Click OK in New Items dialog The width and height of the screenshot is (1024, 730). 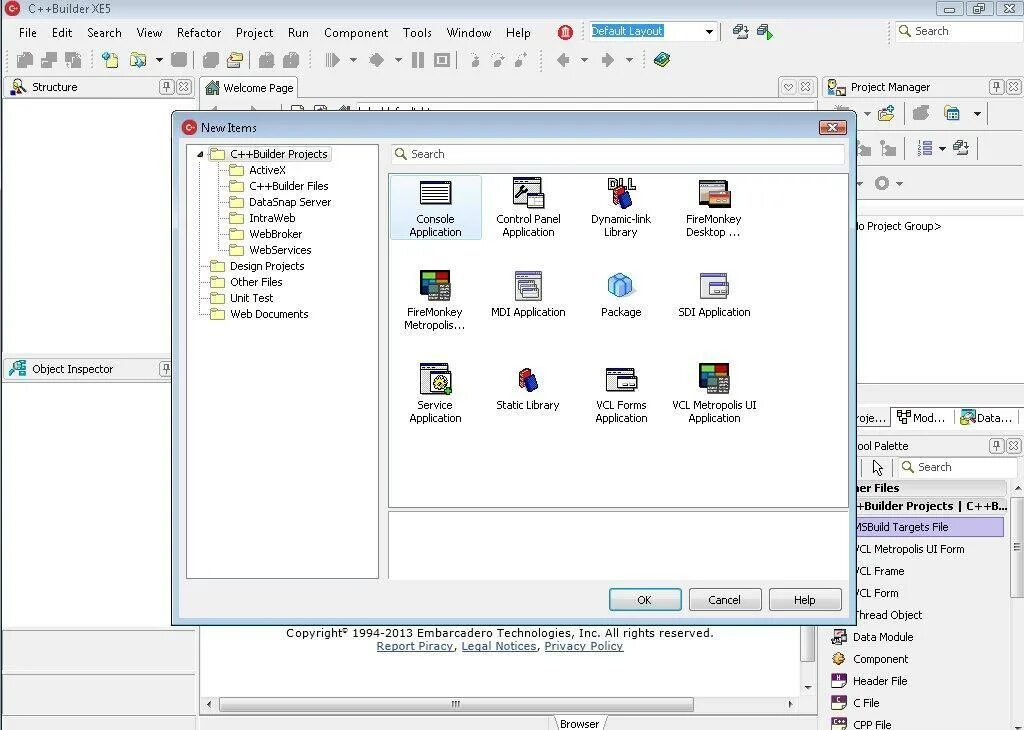645,599
